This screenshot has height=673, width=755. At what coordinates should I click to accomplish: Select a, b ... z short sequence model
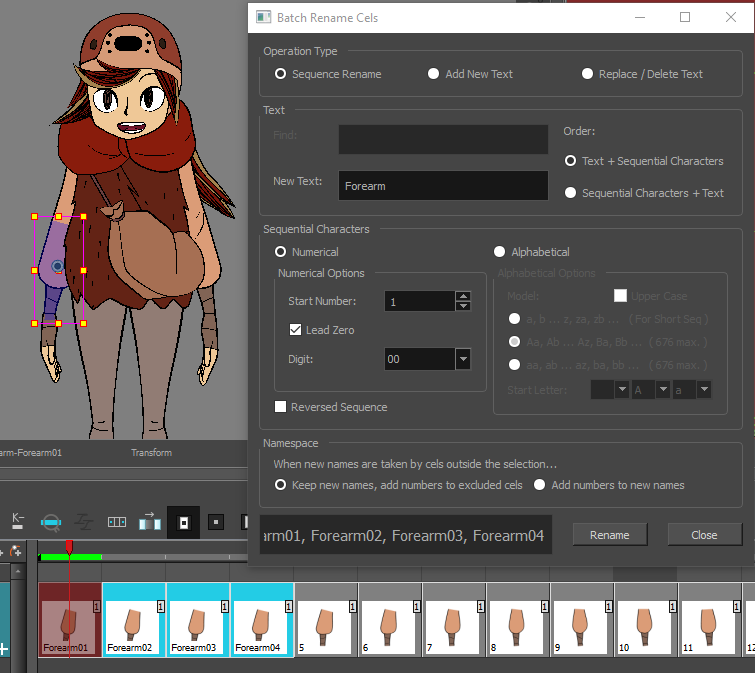pos(514,319)
